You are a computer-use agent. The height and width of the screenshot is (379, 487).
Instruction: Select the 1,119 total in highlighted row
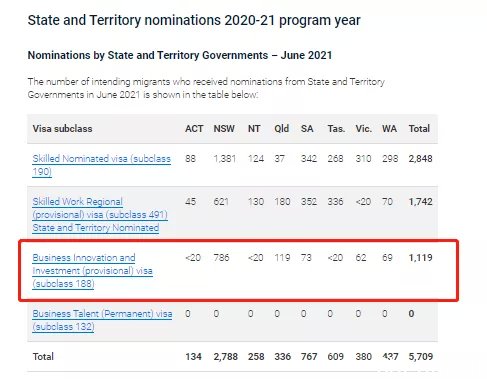(420, 258)
